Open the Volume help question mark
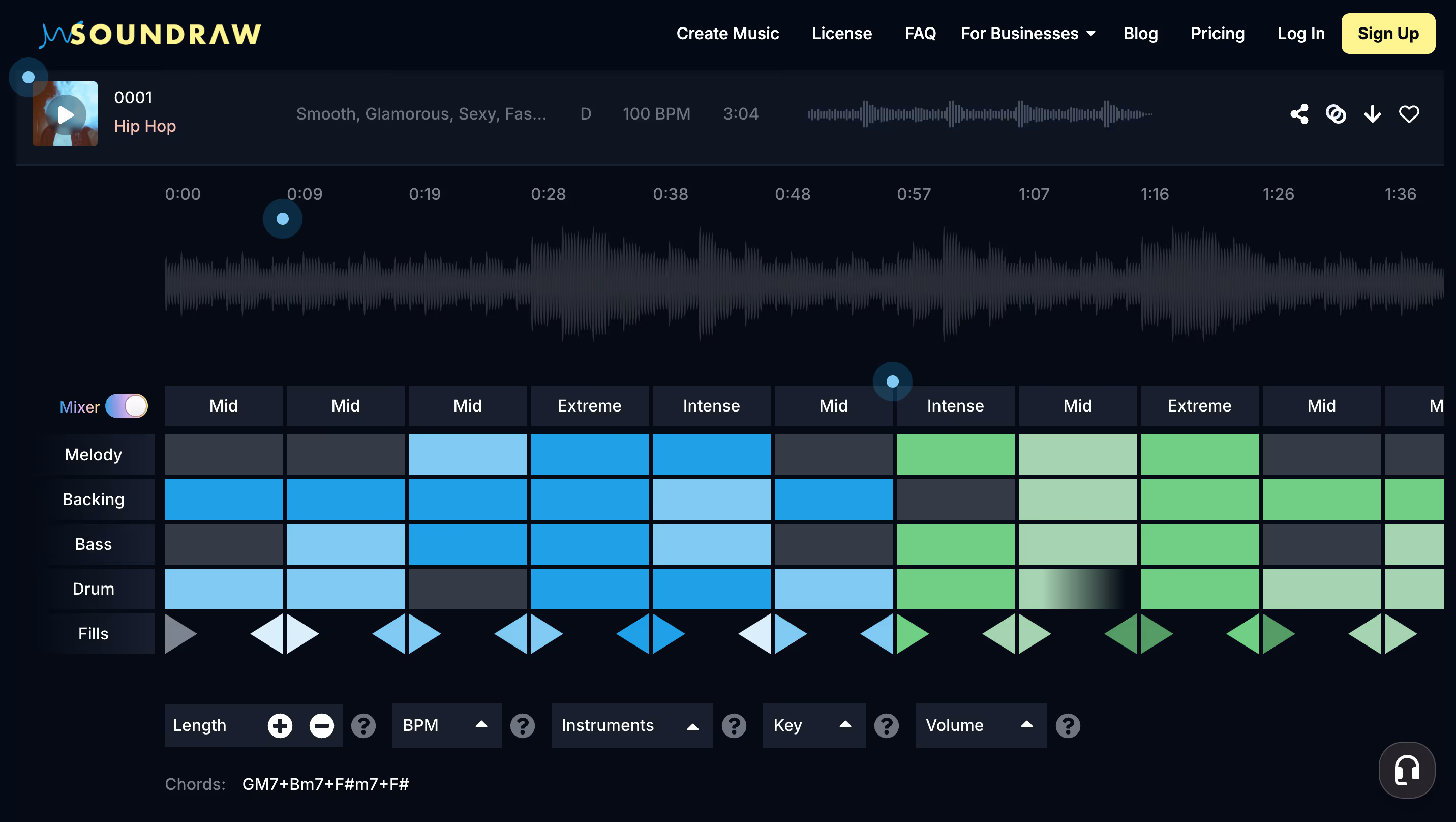The width and height of the screenshot is (1456, 822). pos(1068,725)
